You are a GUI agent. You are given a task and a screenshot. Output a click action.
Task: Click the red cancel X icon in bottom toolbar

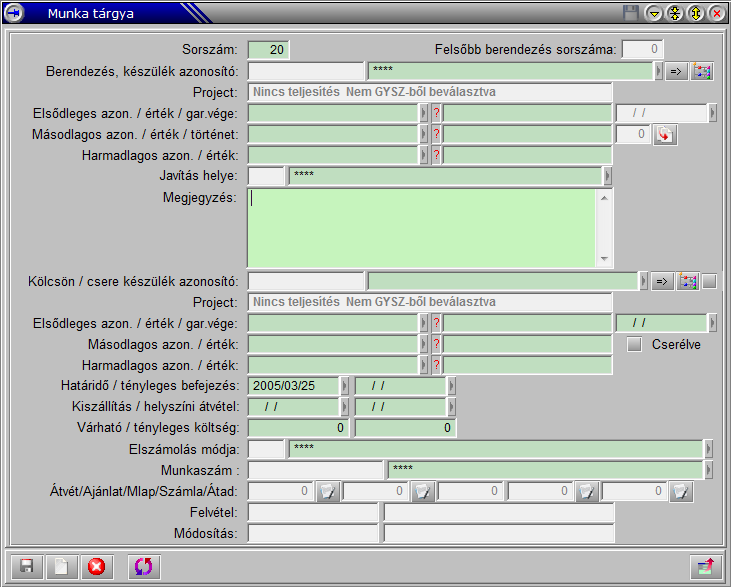click(96, 567)
